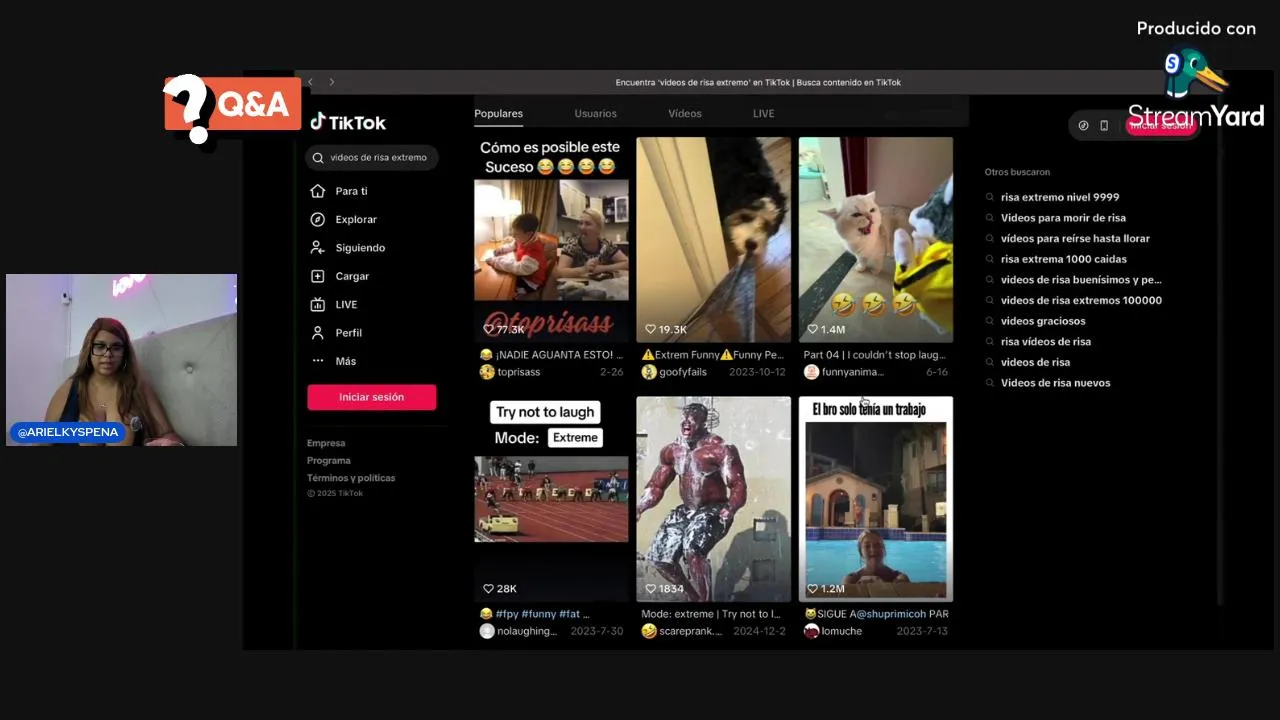This screenshot has height=720, width=1280.
Task: Click suggestion 'videos de risa buenísimos y pe...'
Action: [1081, 280]
